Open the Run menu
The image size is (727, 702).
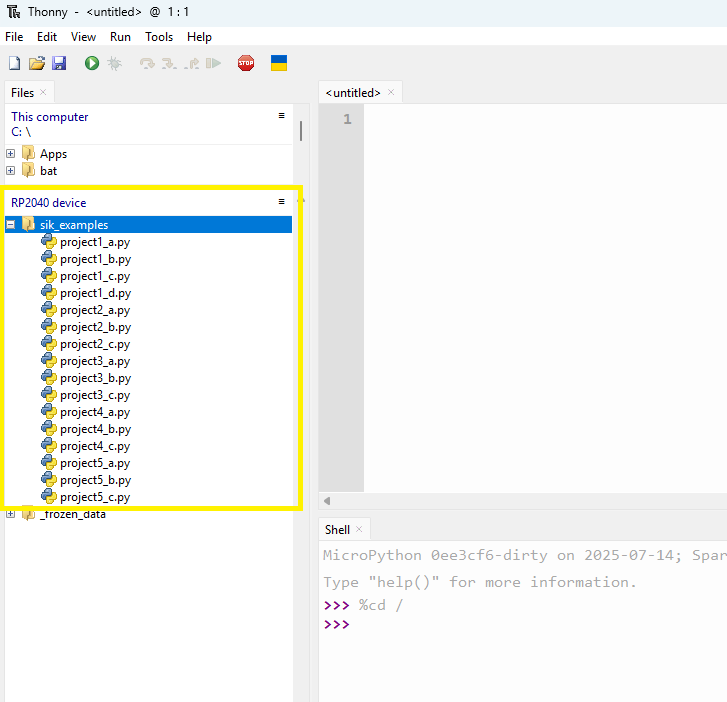120,37
